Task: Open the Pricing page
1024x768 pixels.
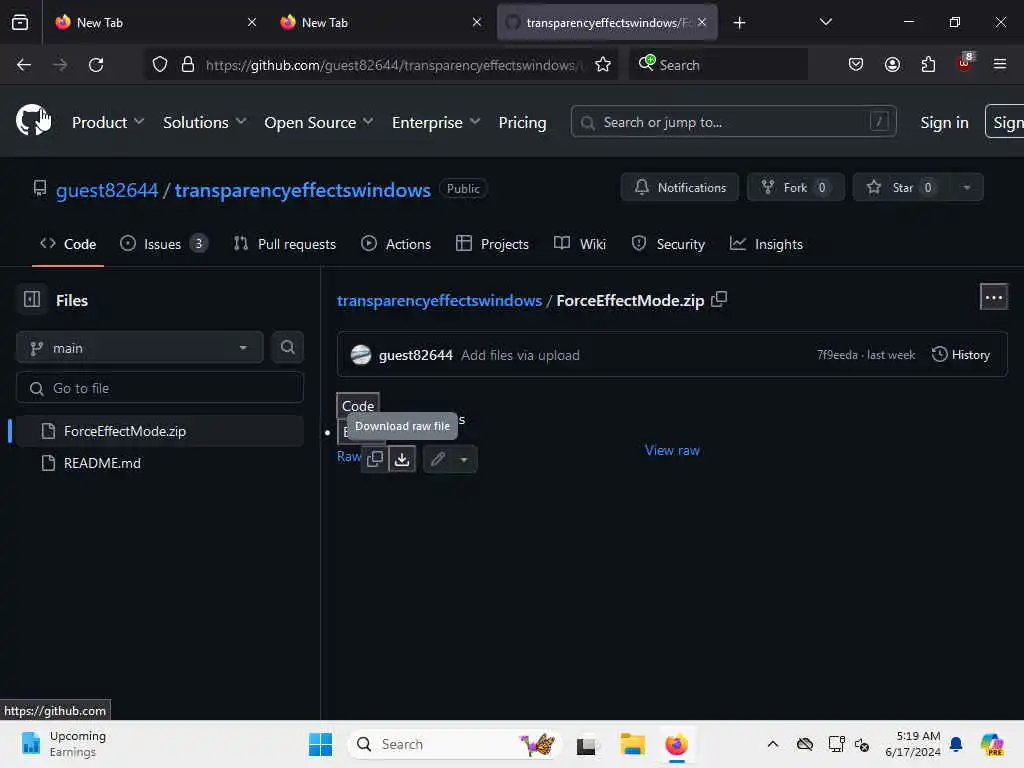Action: point(522,122)
